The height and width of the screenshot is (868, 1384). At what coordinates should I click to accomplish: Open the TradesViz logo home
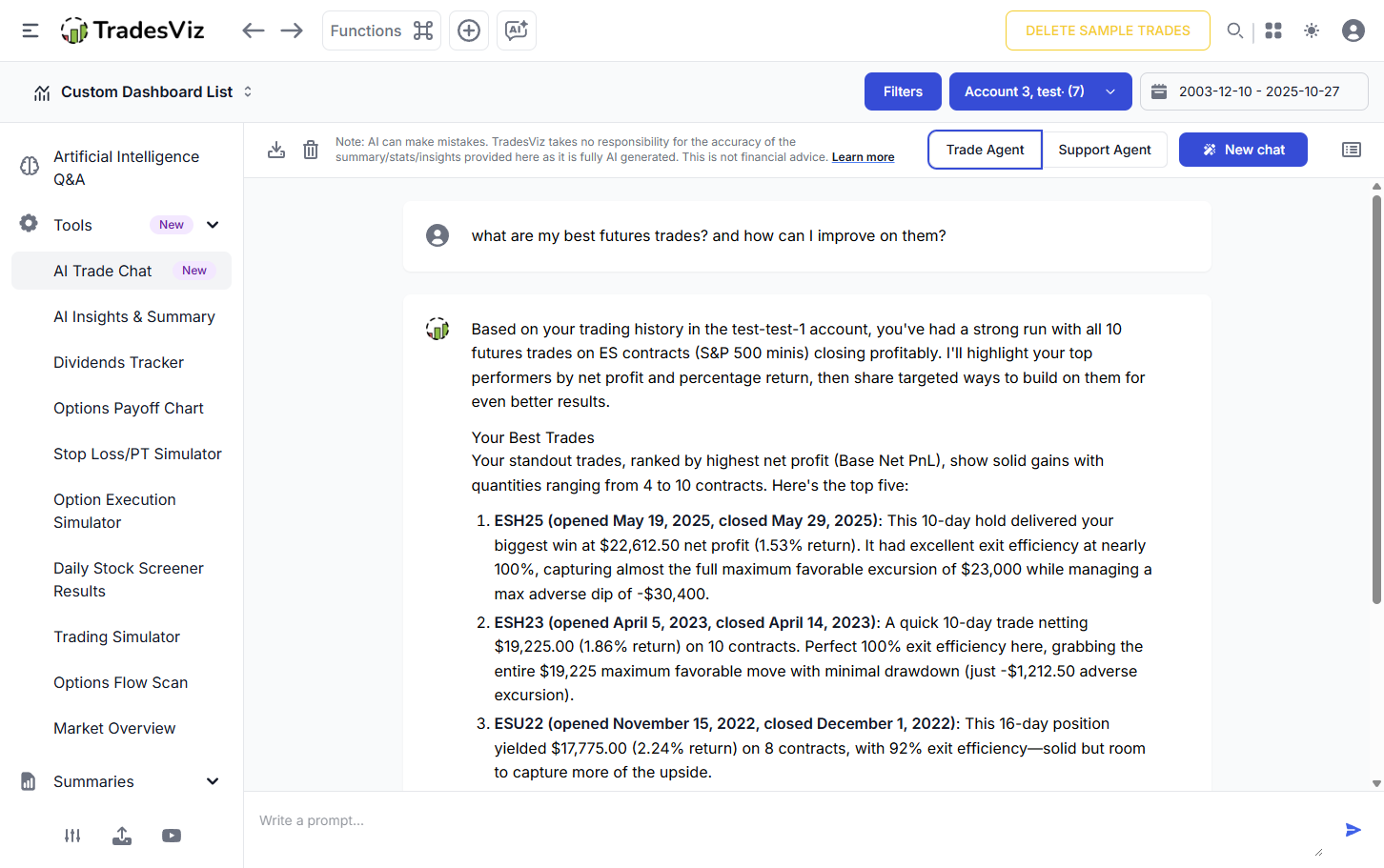pos(132,30)
